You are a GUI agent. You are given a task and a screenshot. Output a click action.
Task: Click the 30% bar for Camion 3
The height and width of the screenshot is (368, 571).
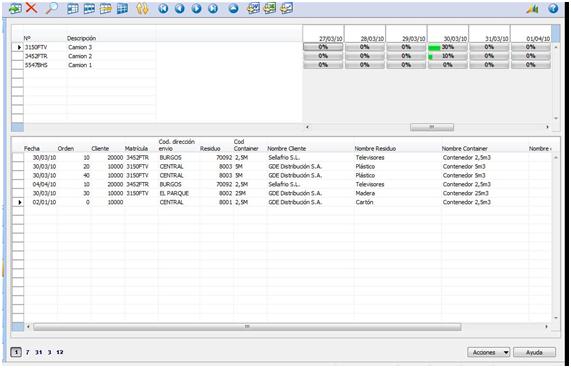(x=448, y=47)
